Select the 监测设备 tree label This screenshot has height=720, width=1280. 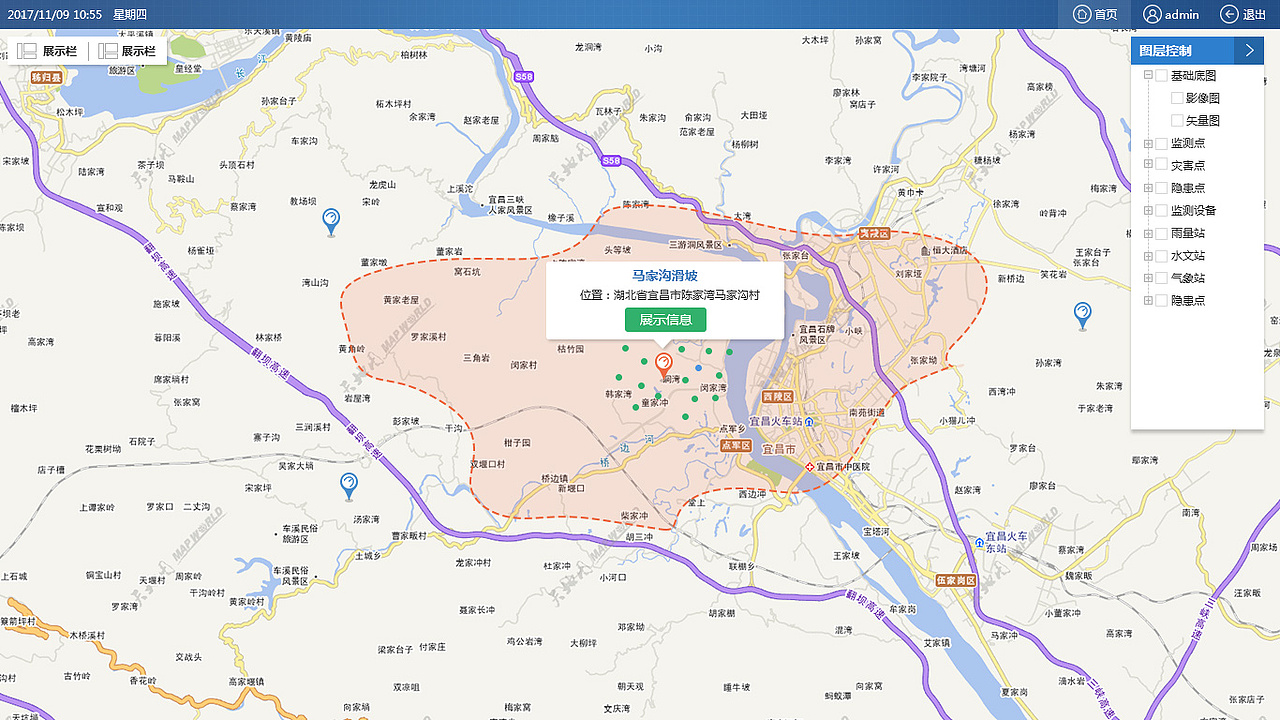pyautogui.click(x=1194, y=210)
